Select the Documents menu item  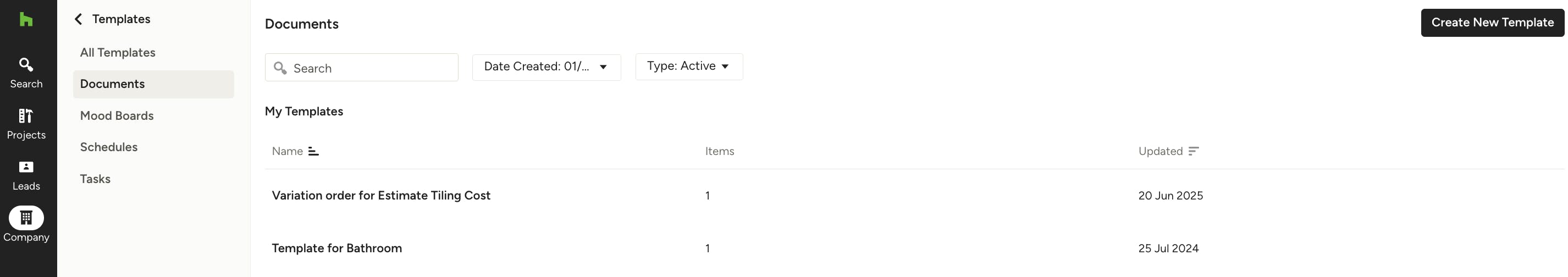113,84
